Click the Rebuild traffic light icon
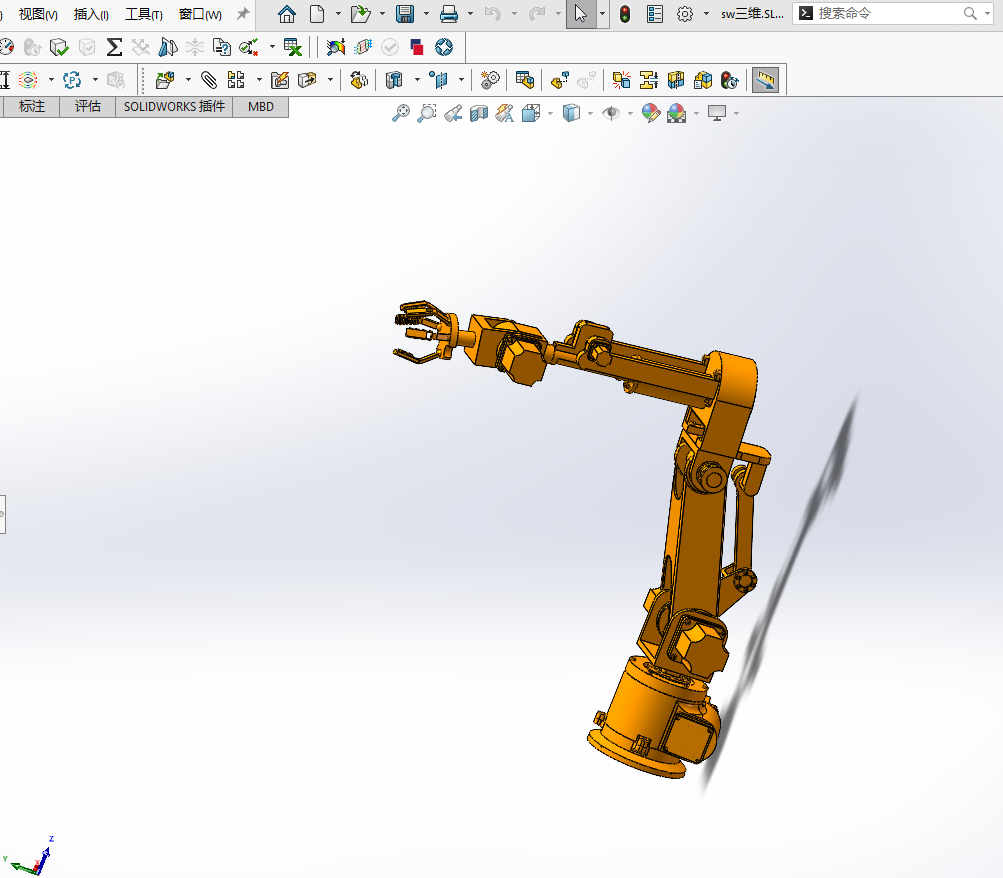This screenshot has width=1003, height=878. tap(625, 13)
